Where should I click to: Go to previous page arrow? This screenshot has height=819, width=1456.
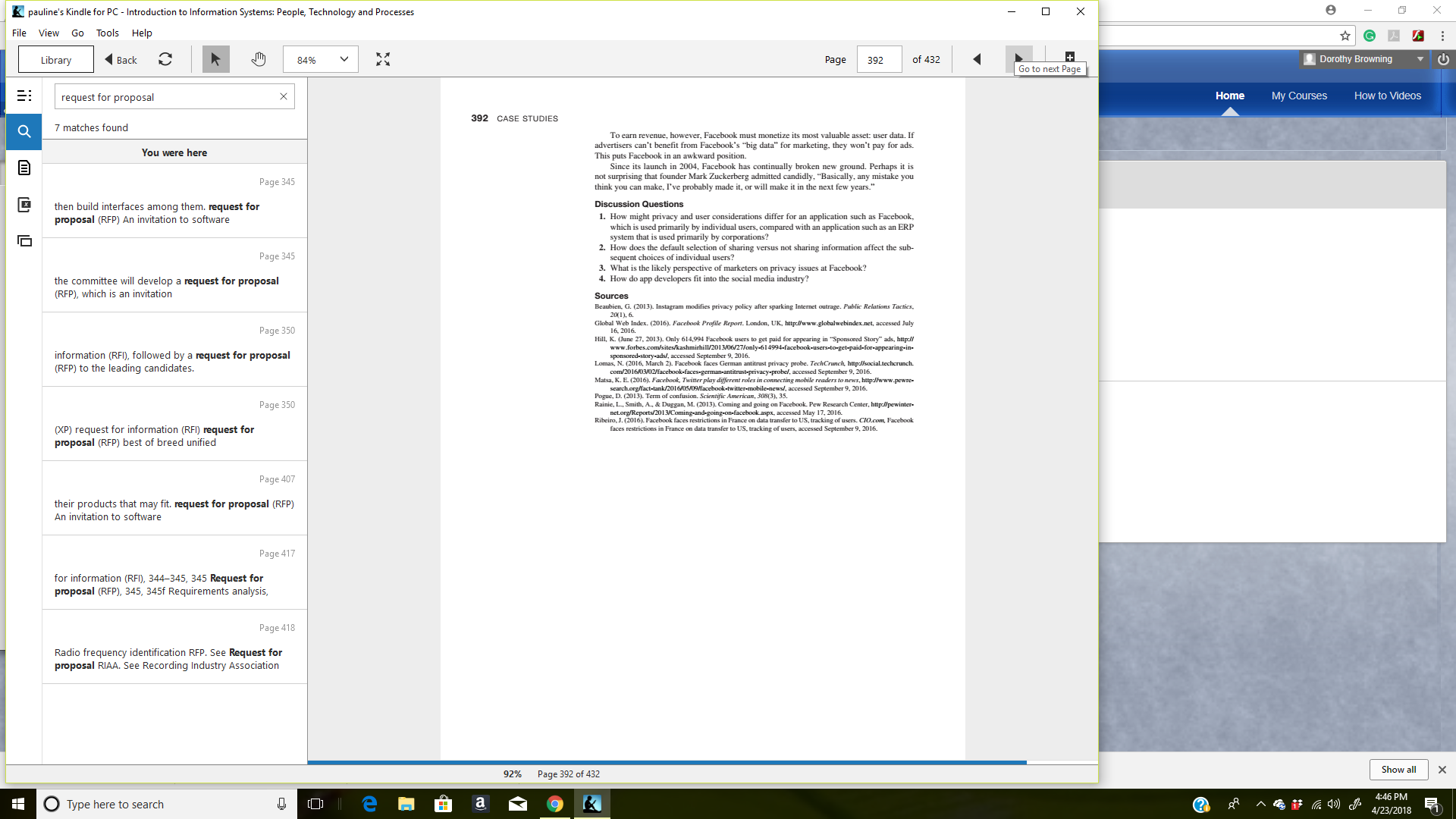tap(977, 59)
